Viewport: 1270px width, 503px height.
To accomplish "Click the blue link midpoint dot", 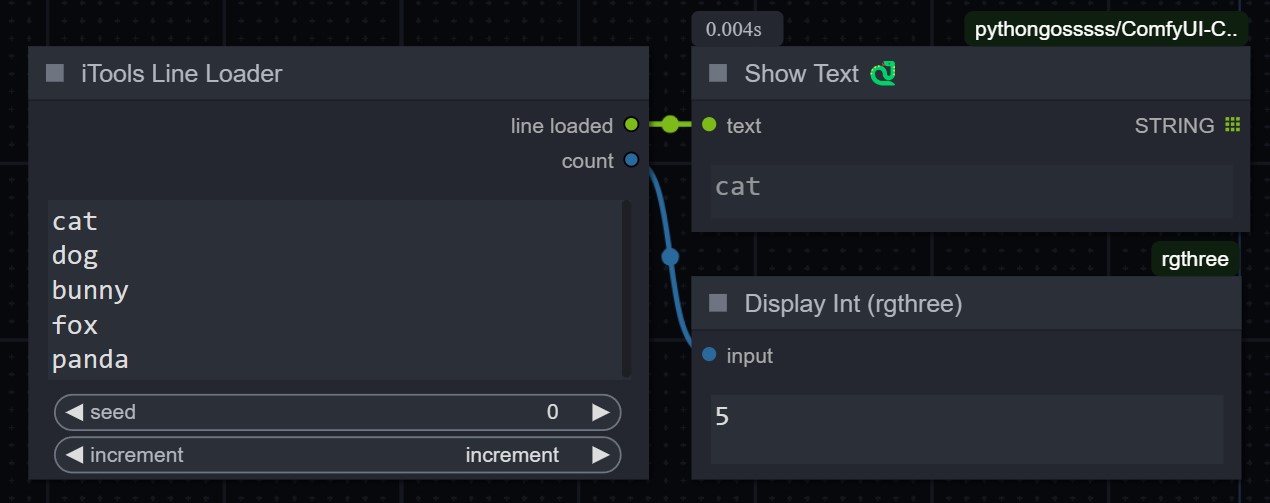I will [670, 257].
